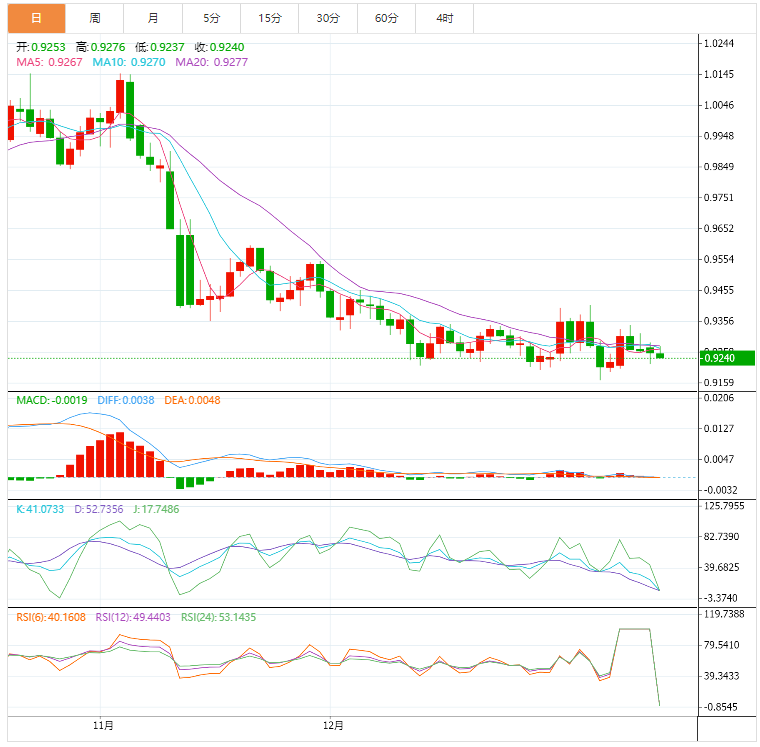
Task: Switch to the 周 weekly tab
Action: 95,18
